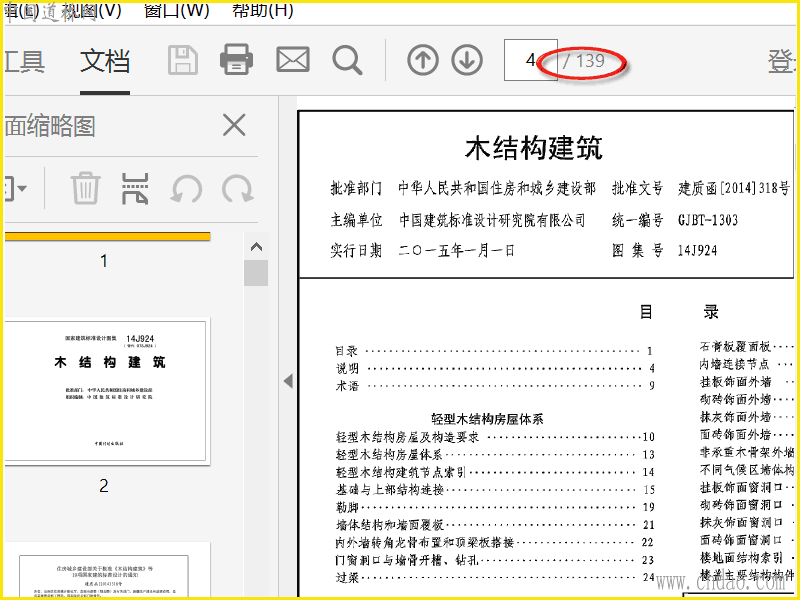Close the page thumbnails panel
The image size is (800, 600).
[234, 125]
